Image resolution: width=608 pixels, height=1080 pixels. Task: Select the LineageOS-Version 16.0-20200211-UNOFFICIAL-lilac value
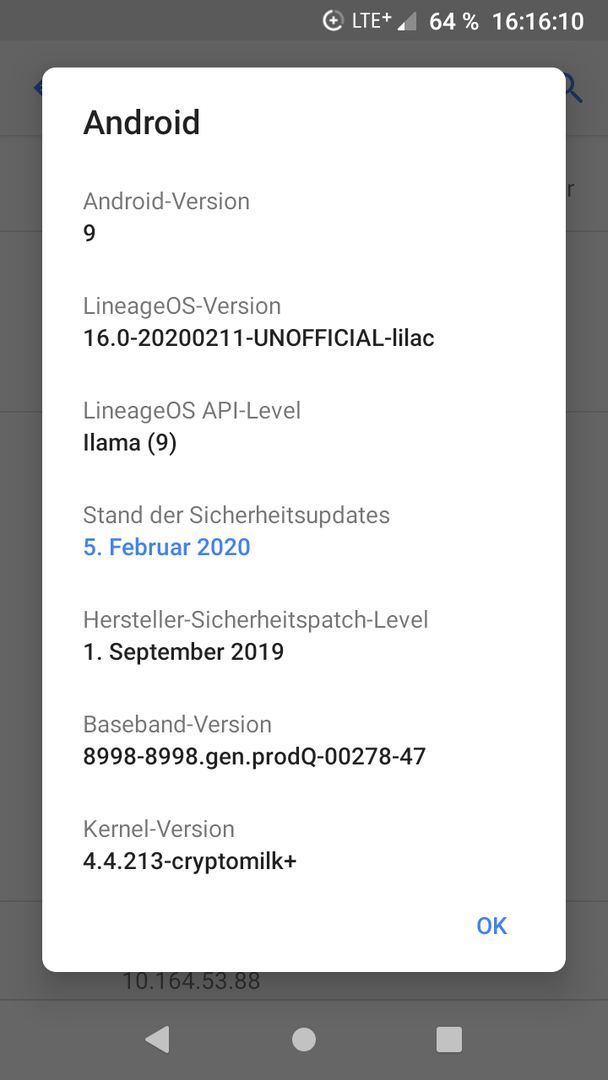tap(259, 338)
